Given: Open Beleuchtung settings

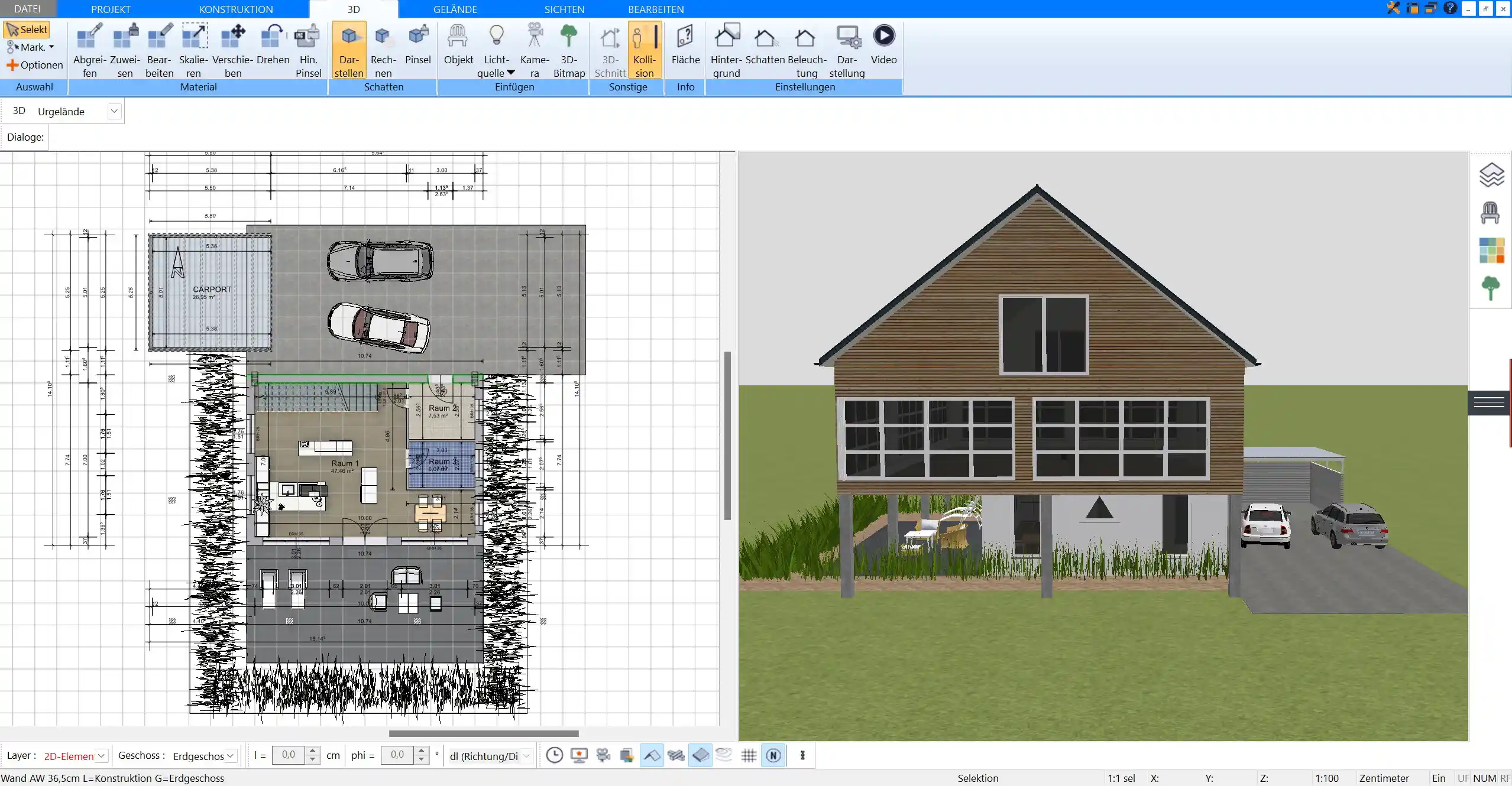Looking at the screenshot, I should point(807,51).
